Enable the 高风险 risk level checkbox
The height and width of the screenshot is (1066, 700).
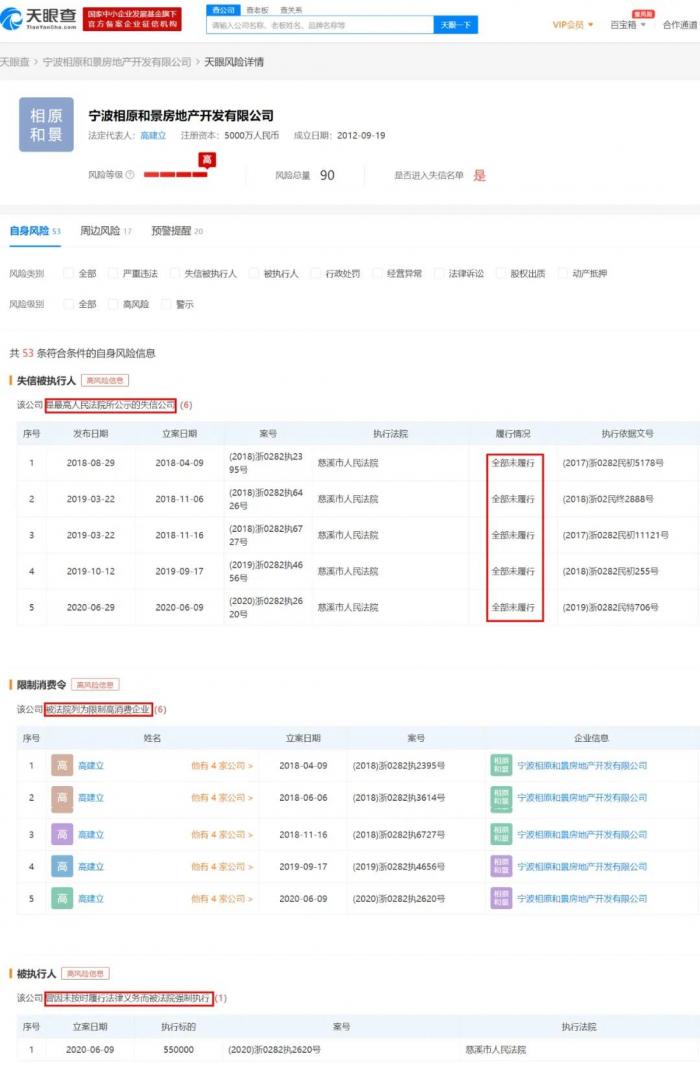[x=115, y=304]
